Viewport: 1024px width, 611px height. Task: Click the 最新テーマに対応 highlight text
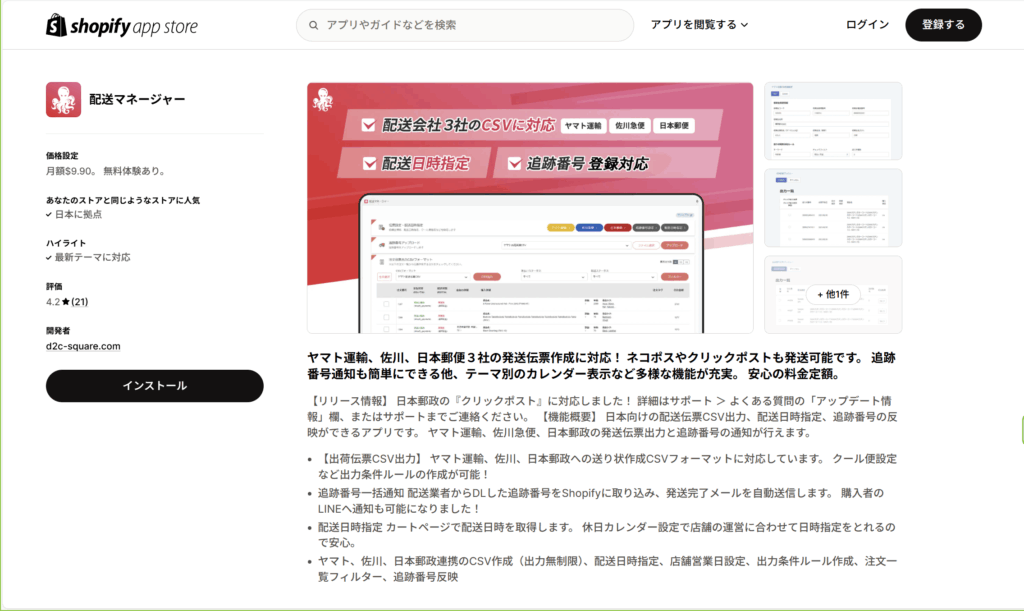tap(93, 257)
